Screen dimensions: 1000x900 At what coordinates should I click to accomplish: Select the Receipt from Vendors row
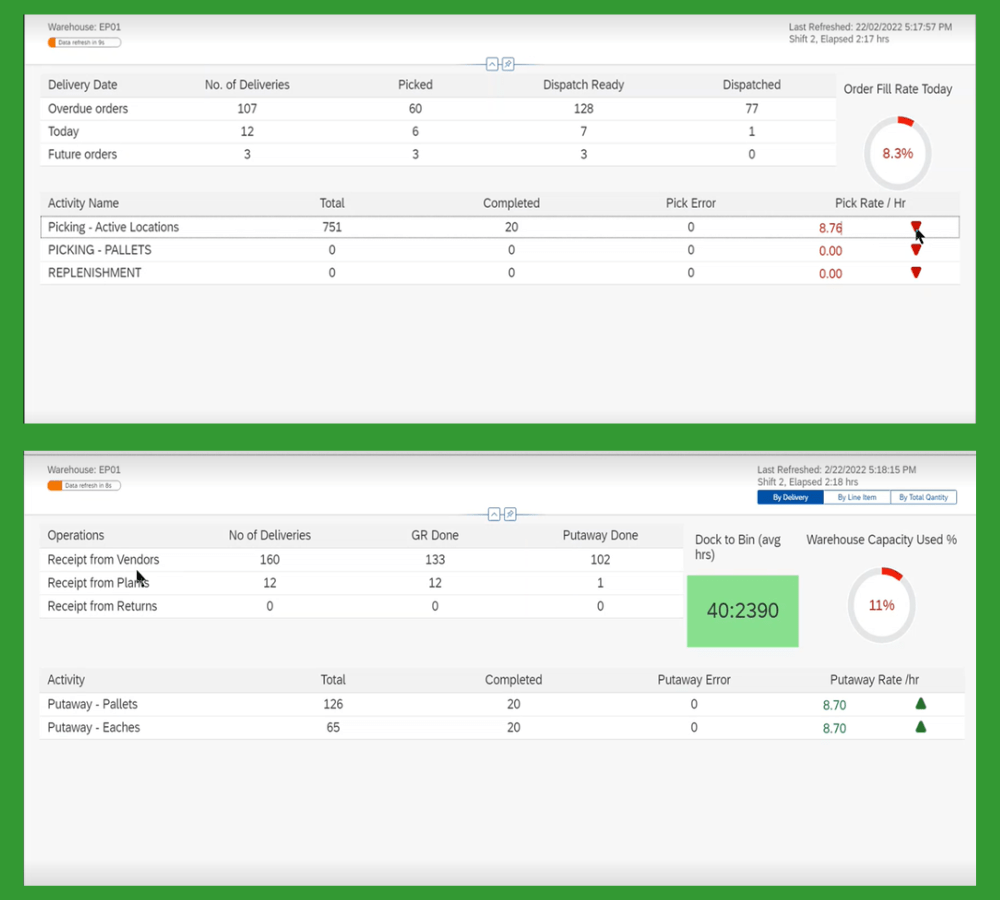click(103, 560)
